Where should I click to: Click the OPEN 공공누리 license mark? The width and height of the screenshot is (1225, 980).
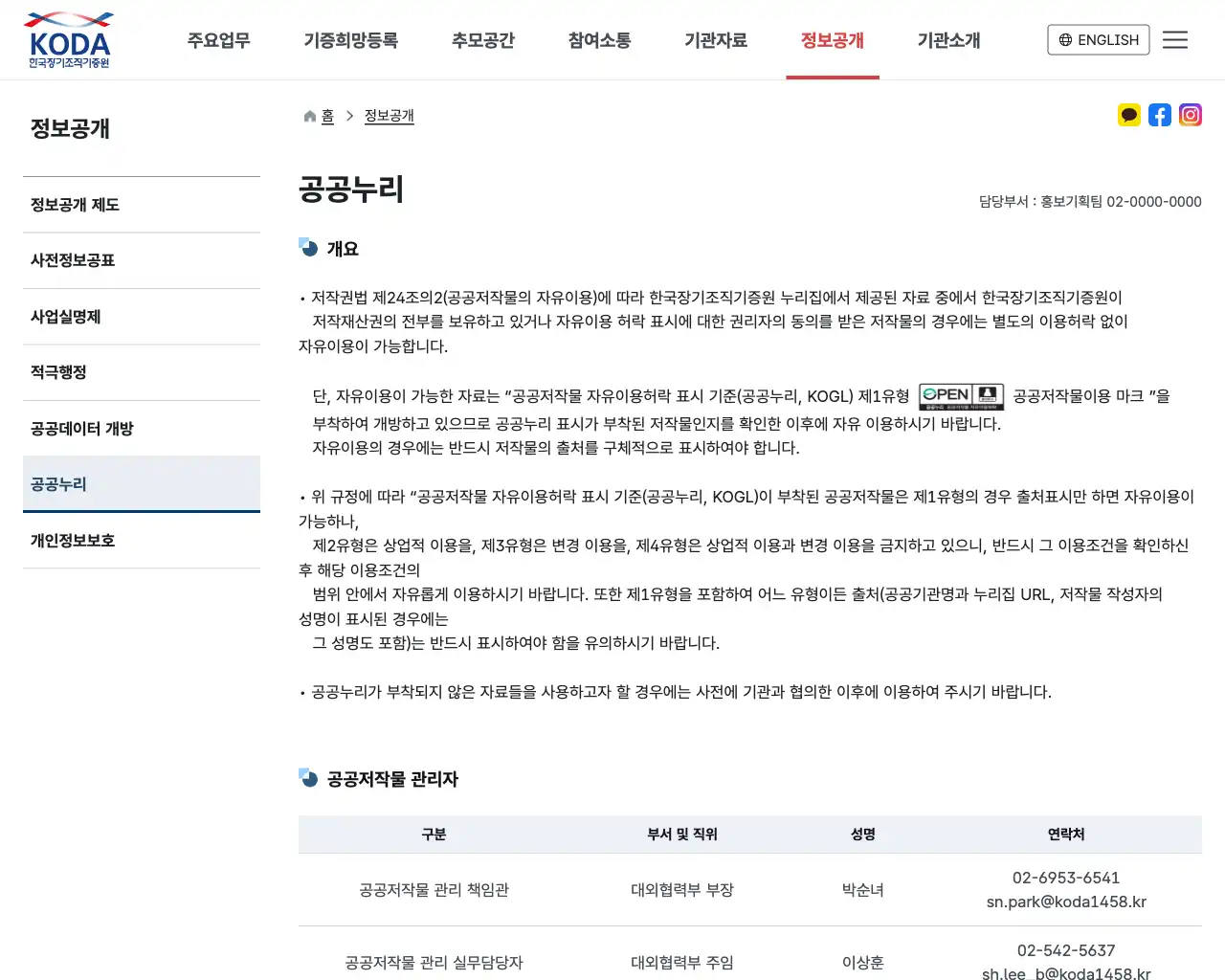pos(961,395)
